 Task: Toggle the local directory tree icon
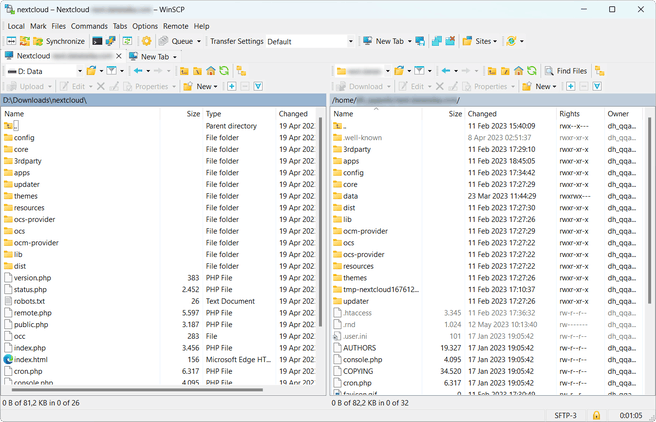click(241, 71)
